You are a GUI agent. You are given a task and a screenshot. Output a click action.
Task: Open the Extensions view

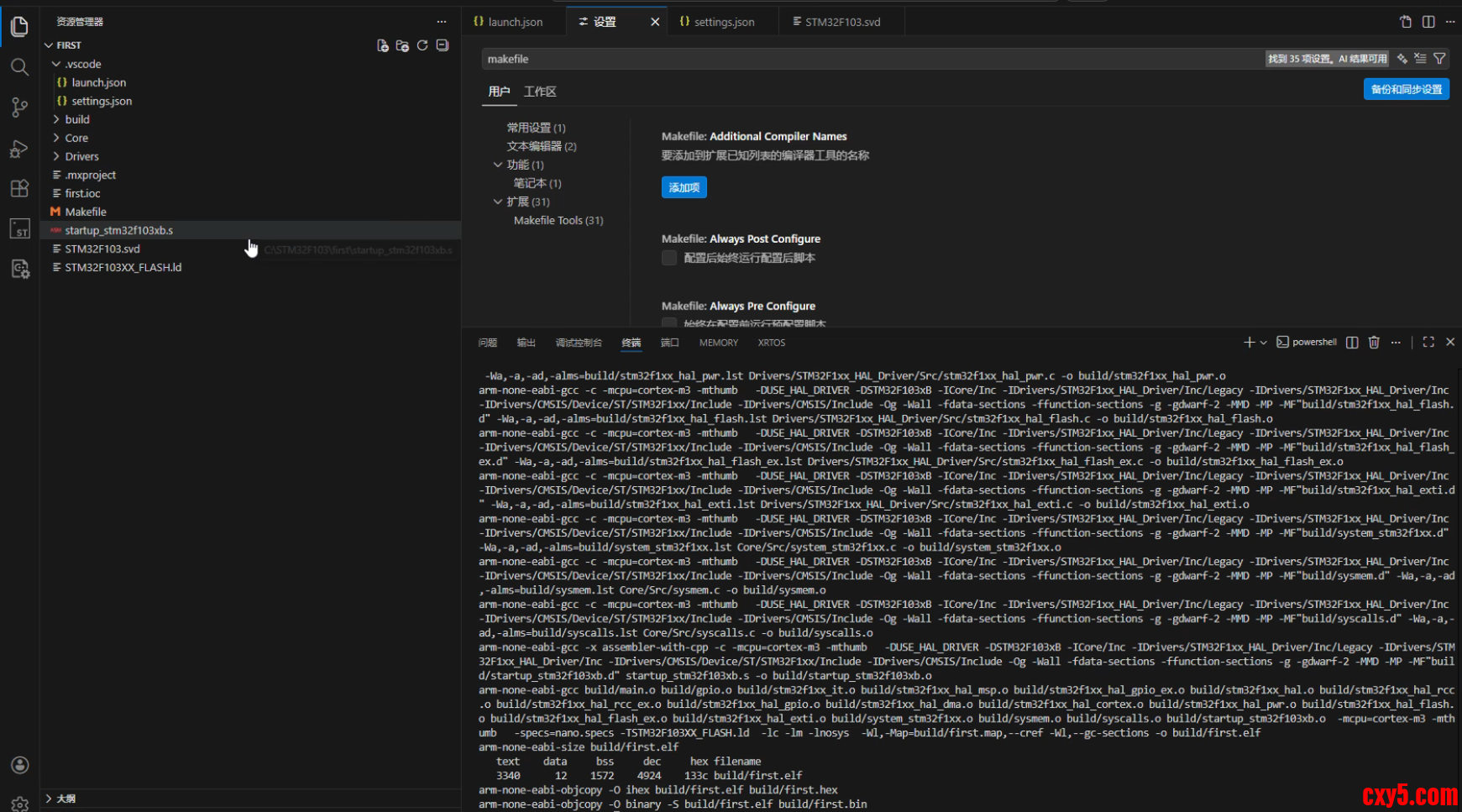(19, 188)
